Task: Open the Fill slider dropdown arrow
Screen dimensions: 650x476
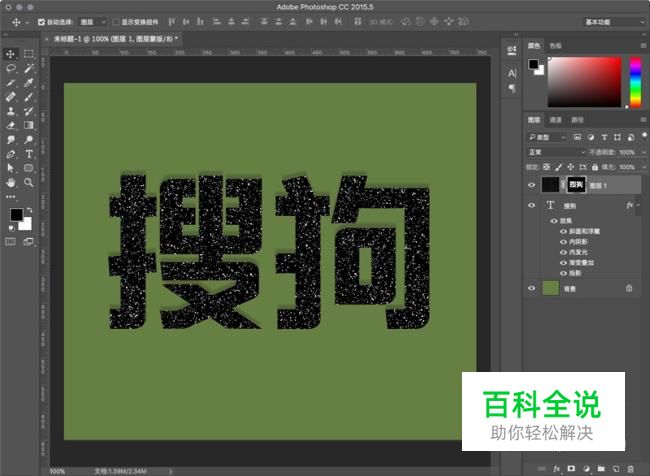Action: click(x=644, y=167)
